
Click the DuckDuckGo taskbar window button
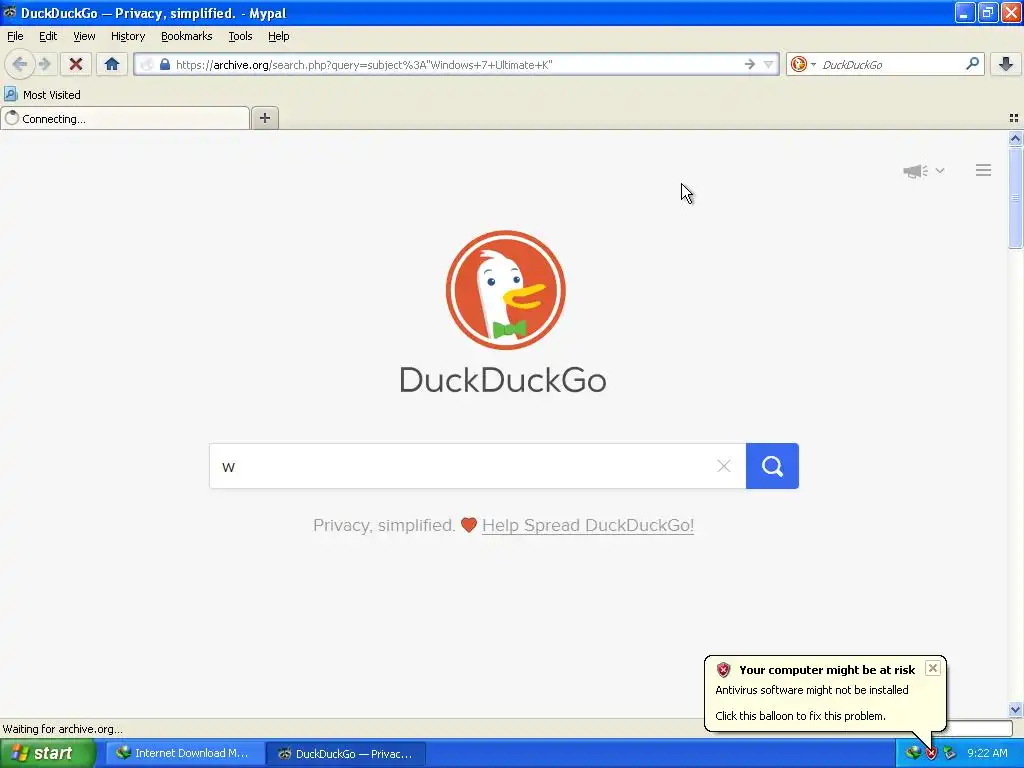pos(347,754)
